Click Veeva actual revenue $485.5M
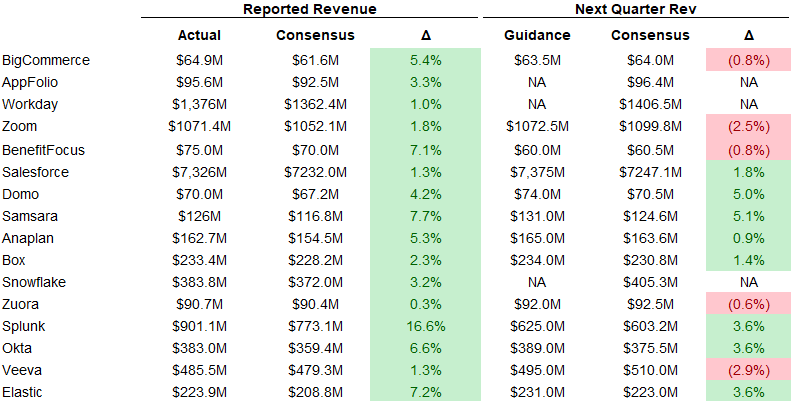Image resolution: width=791 pixels, height=401 pixels. 199,370
